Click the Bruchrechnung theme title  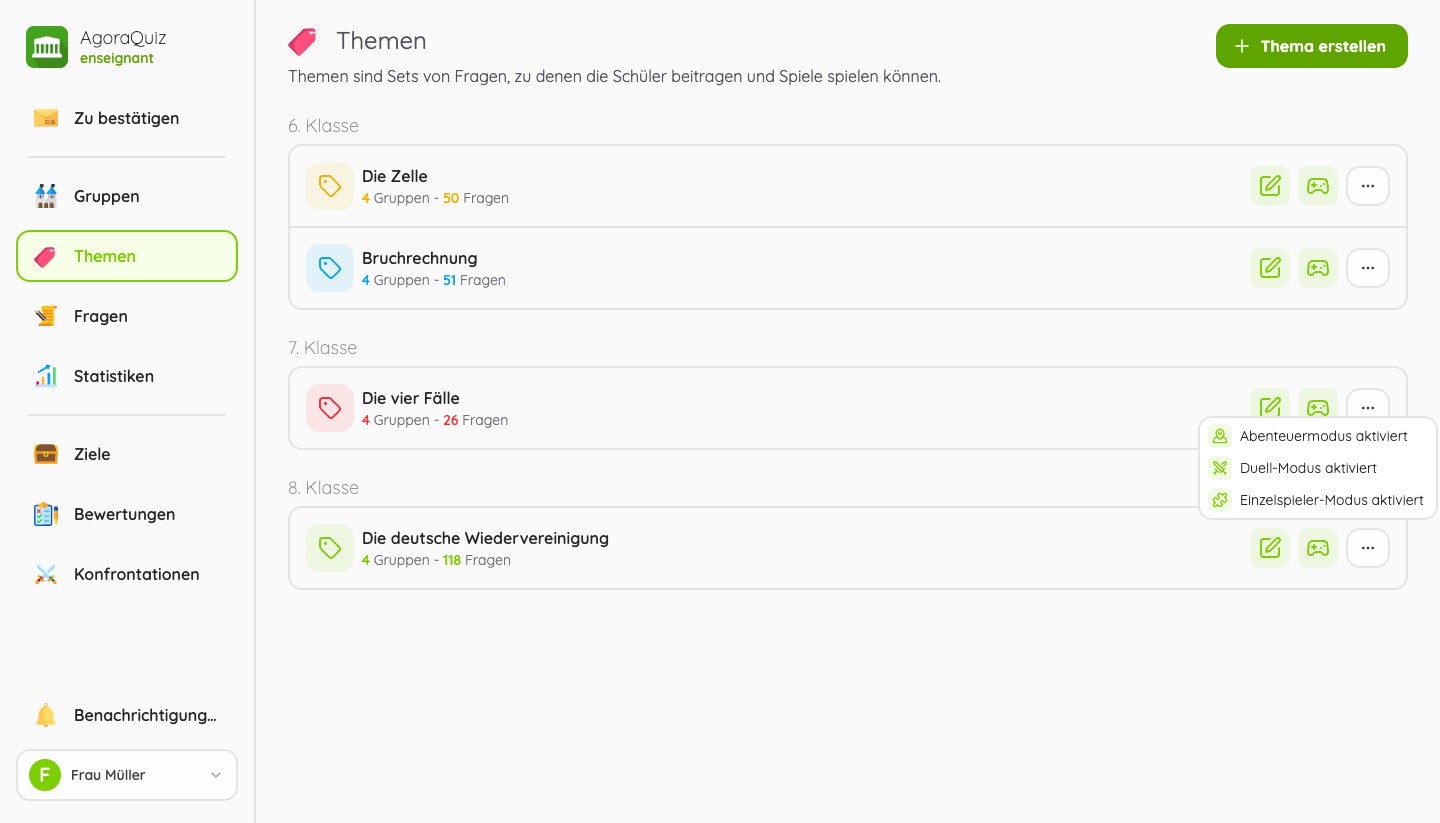[420, 258]
